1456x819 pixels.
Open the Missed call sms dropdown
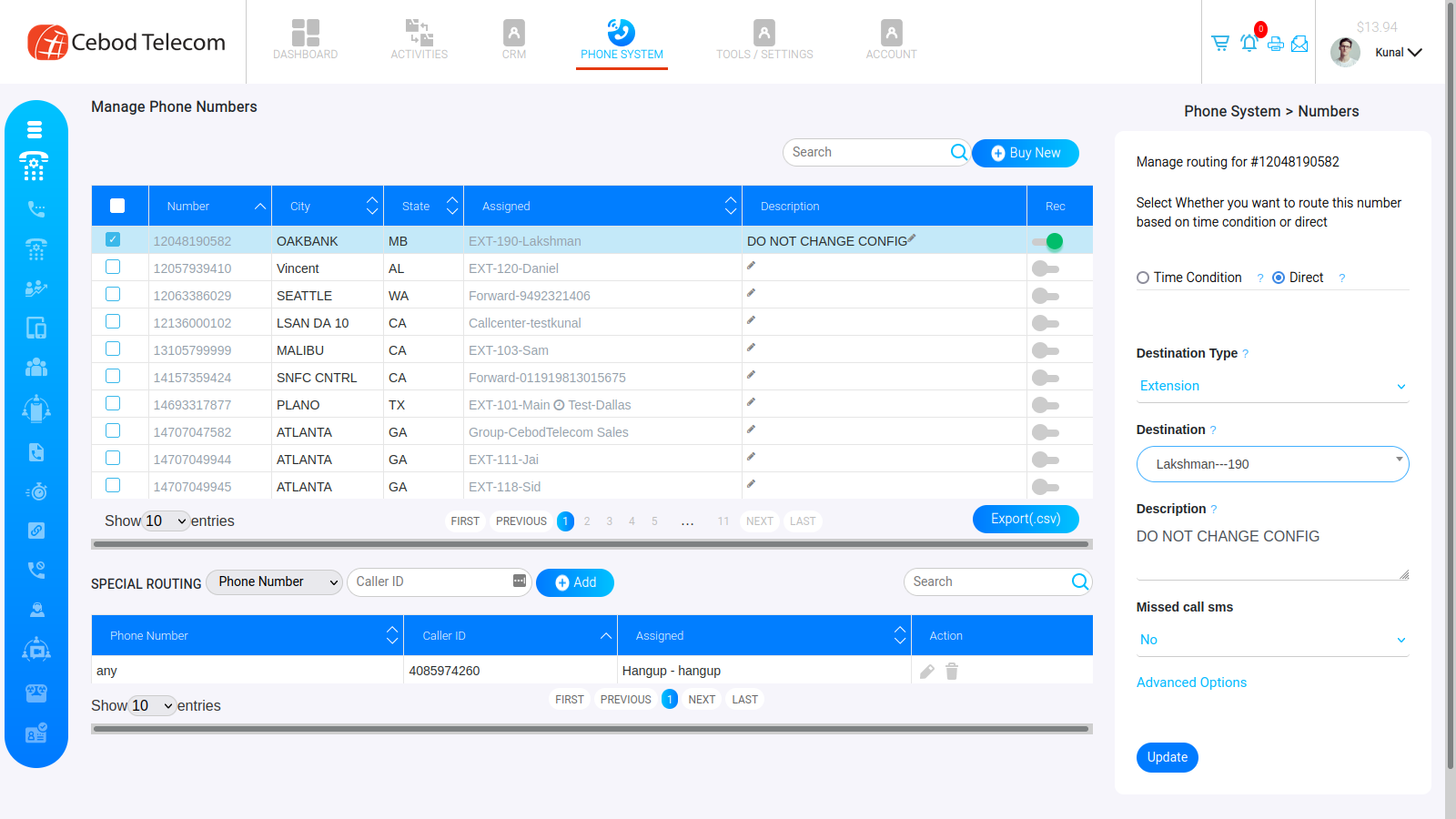coord(1272,640)
